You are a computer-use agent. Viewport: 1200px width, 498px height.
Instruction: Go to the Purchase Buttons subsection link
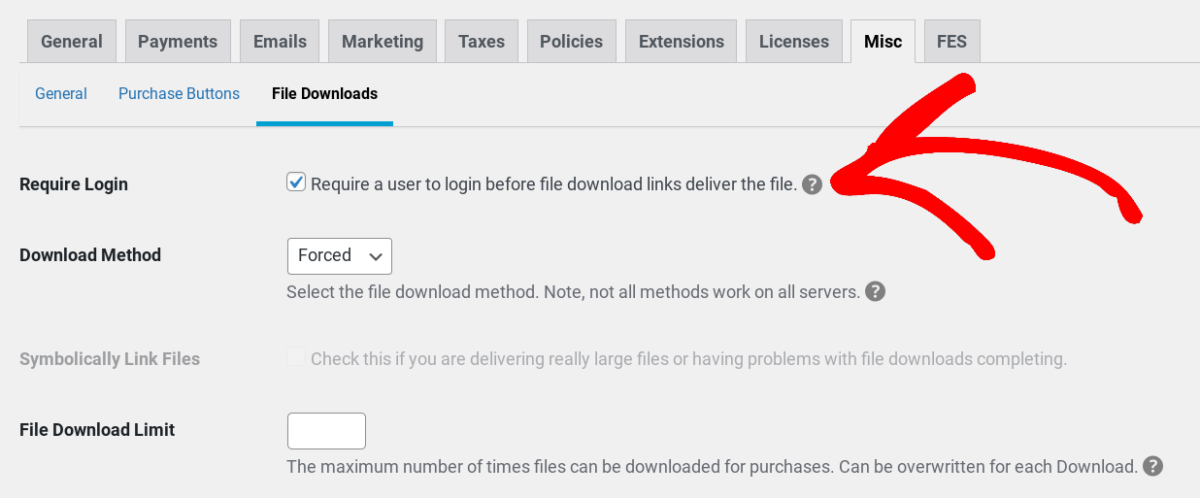pyautogui.click(x=179, y=94)
